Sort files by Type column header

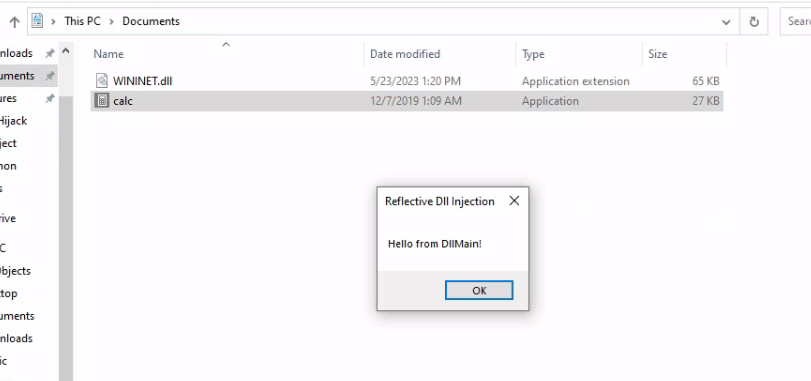coord(579,54)
